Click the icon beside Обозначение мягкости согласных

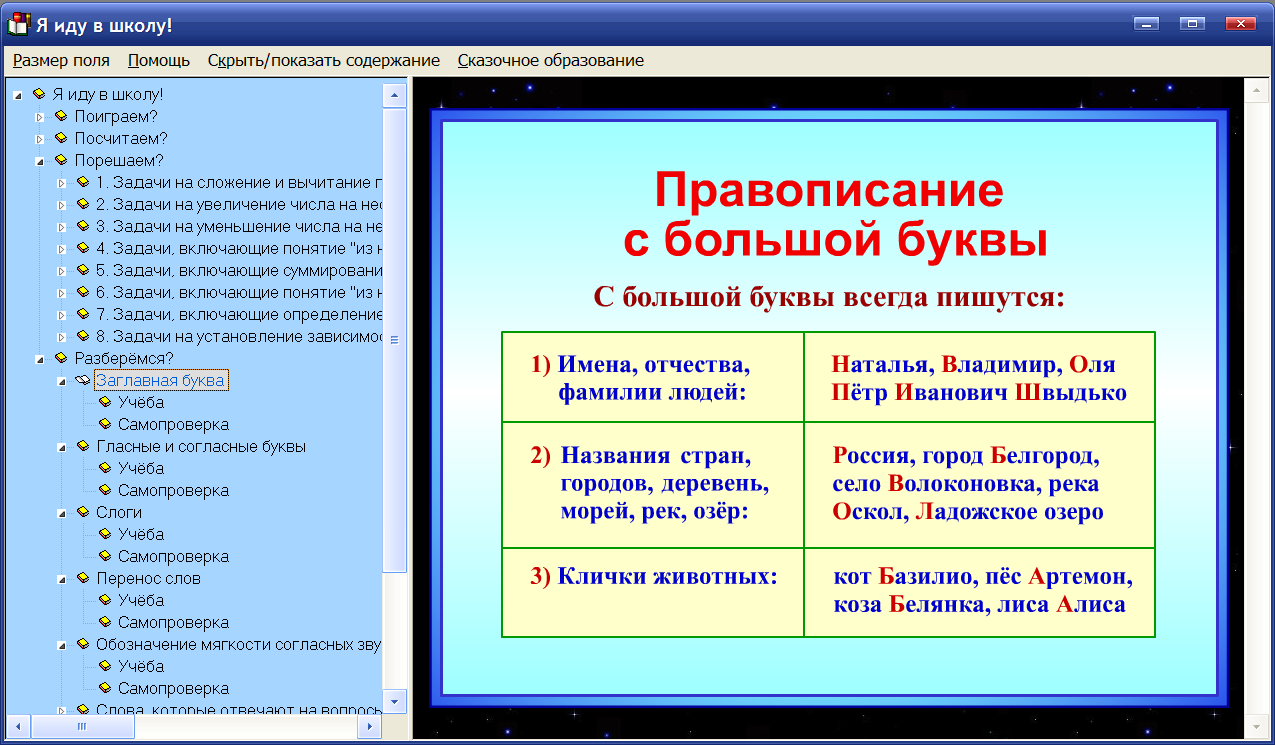[x=83, y=644]
